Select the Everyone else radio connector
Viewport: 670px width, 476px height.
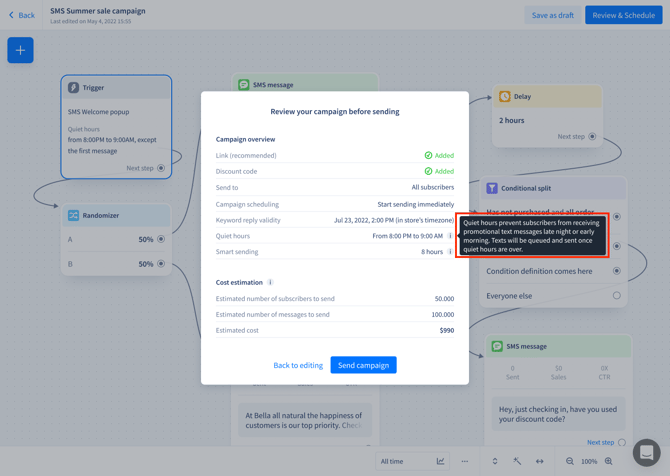[617, 295]
